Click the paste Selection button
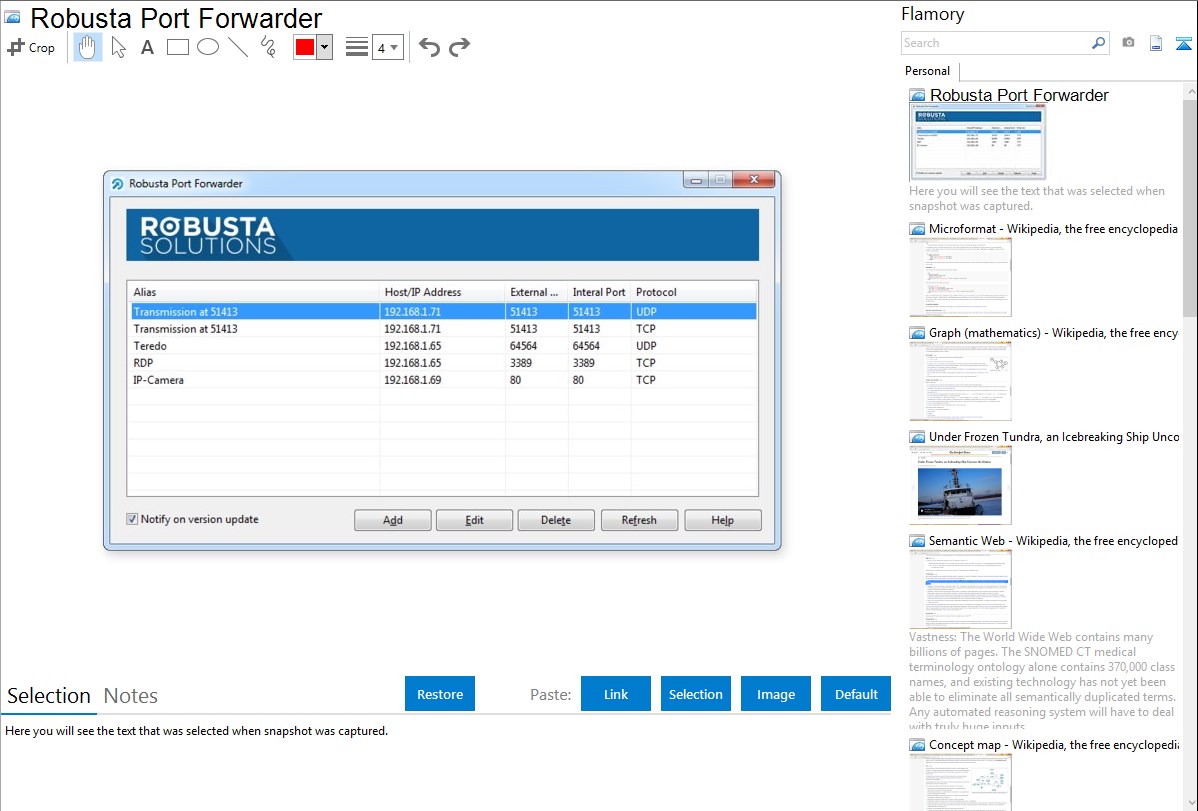 [696, 694]
